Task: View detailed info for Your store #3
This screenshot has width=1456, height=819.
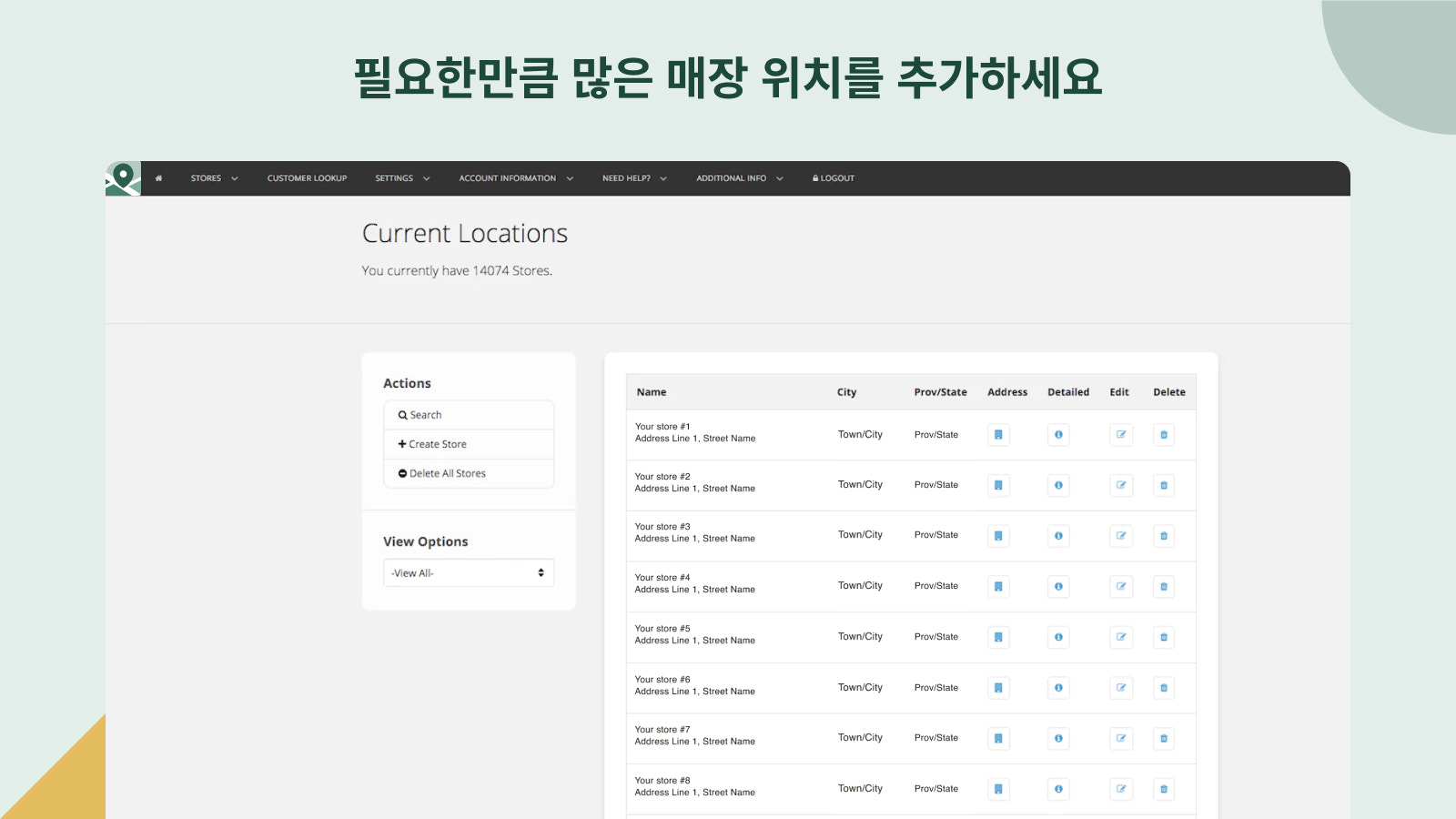Action: click(1058, 536)
